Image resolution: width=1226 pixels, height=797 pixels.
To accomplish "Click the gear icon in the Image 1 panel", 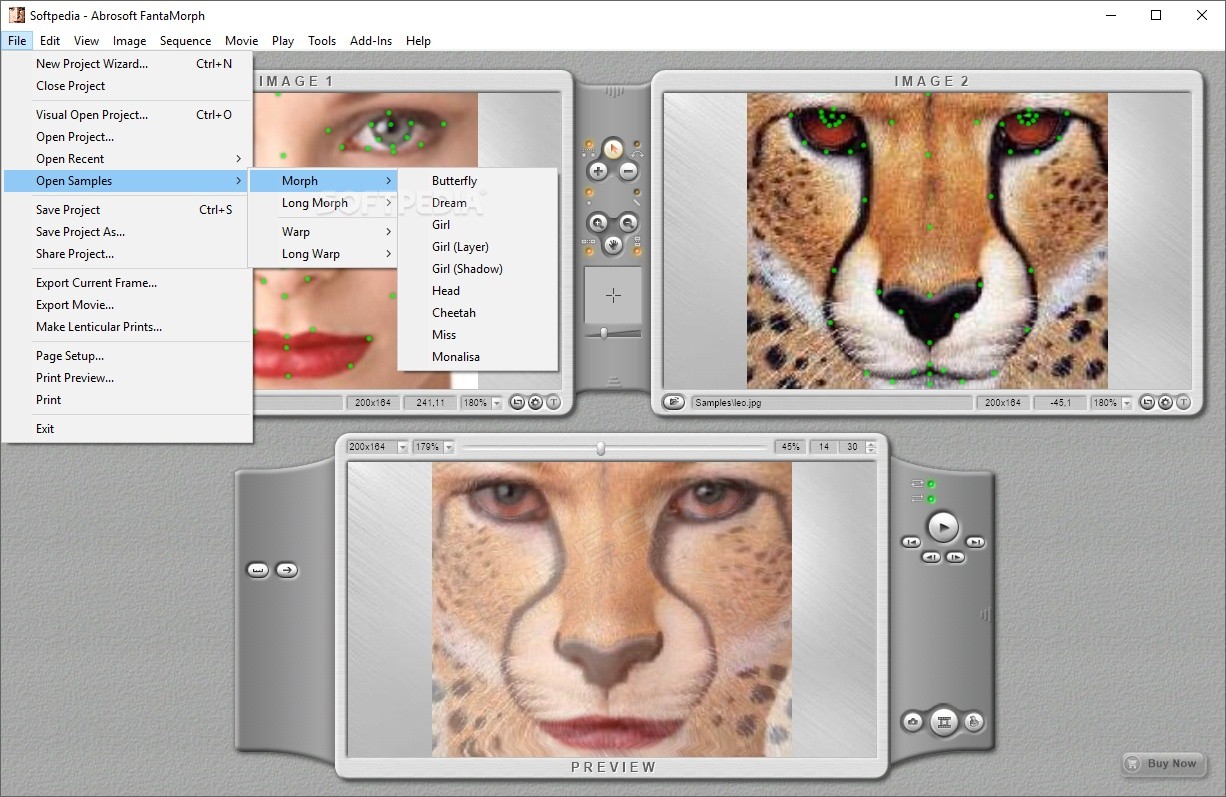I will point(535,402).
